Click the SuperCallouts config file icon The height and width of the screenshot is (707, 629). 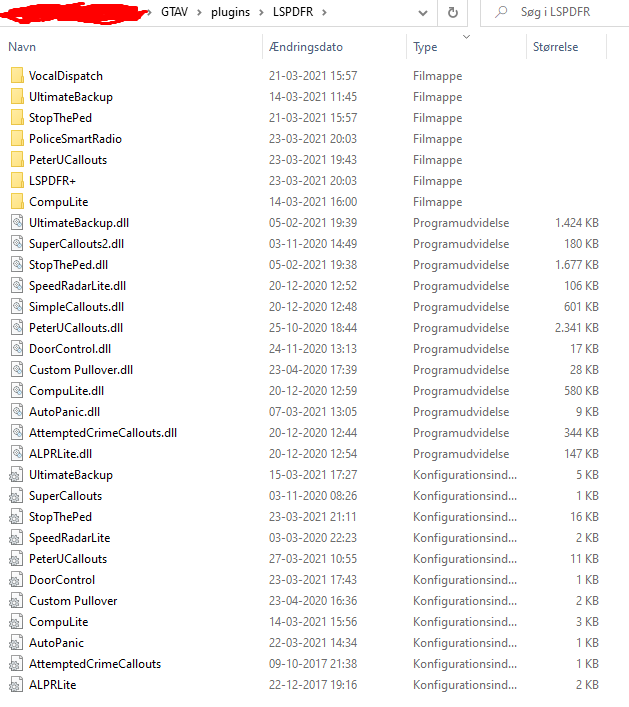[x=16, y=496]
